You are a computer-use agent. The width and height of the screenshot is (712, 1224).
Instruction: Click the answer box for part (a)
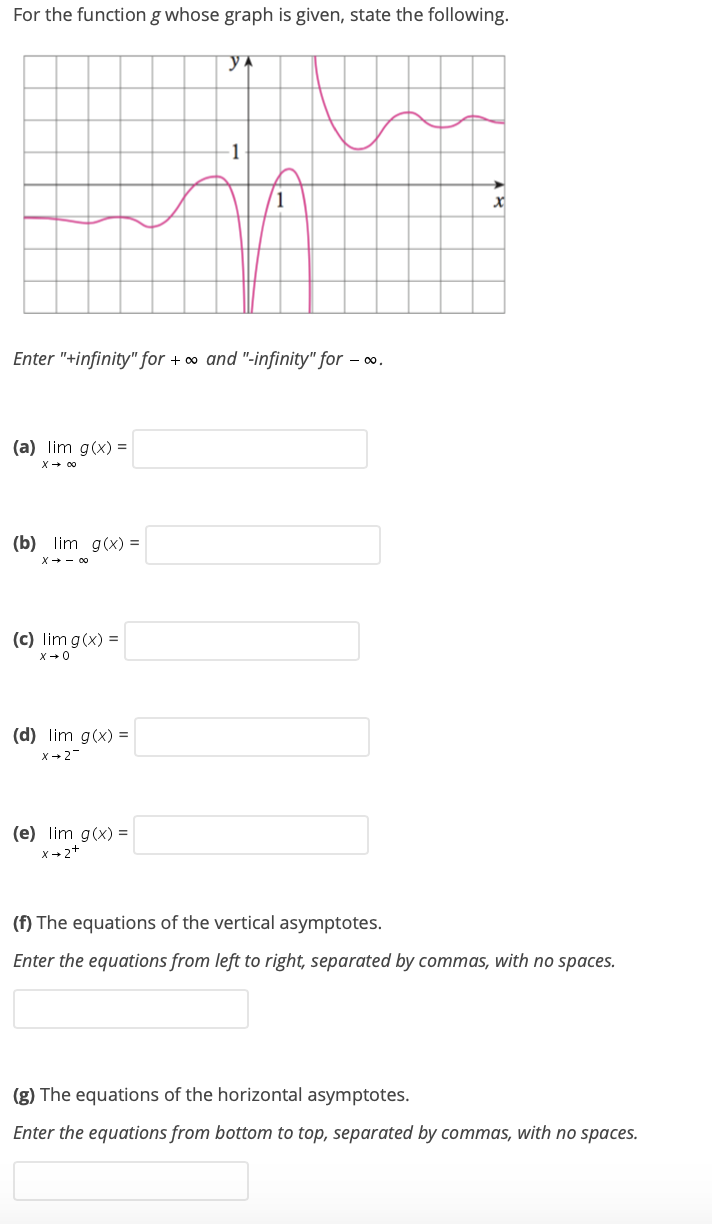point(249,448)
